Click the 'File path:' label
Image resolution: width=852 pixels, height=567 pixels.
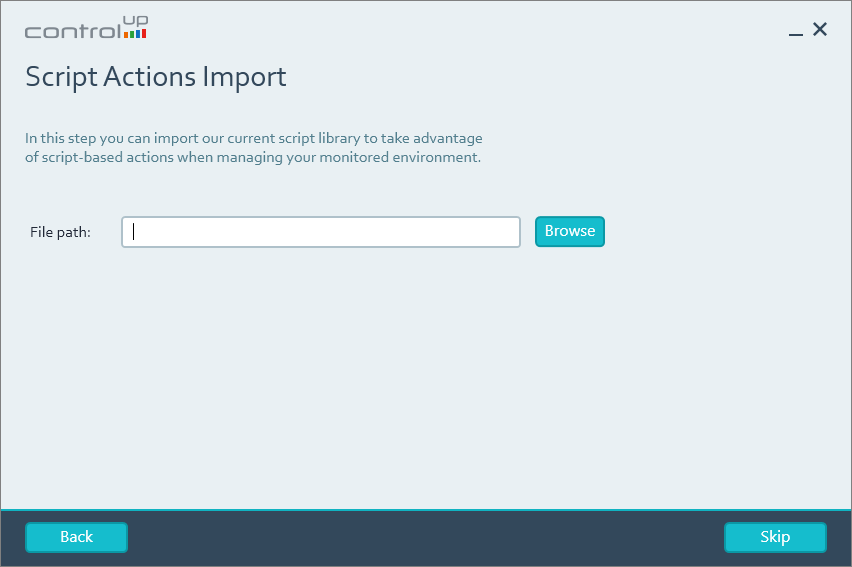coord(60,232)
